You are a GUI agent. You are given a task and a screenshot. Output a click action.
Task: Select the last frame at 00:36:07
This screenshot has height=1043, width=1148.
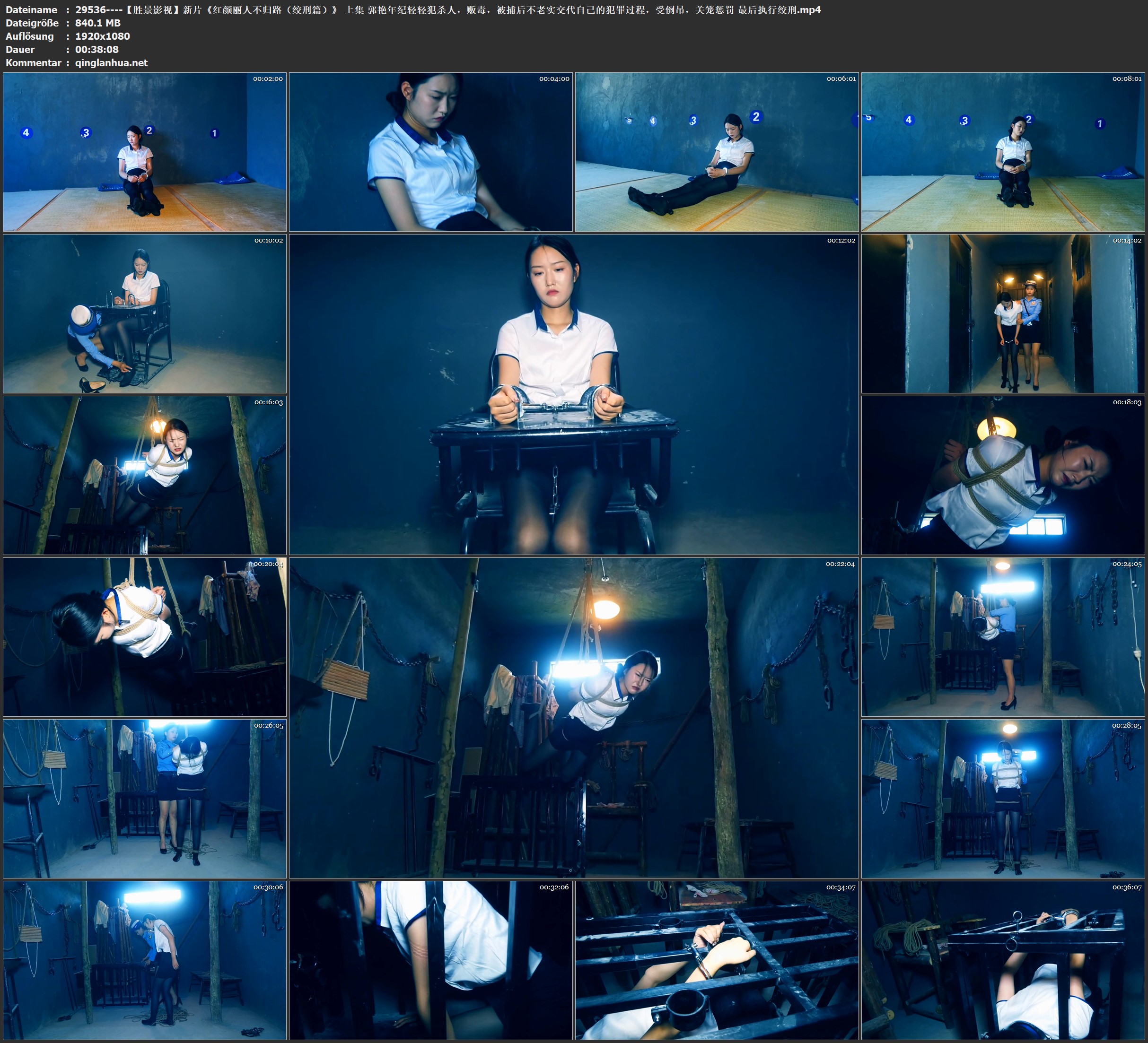[1003, 960]
